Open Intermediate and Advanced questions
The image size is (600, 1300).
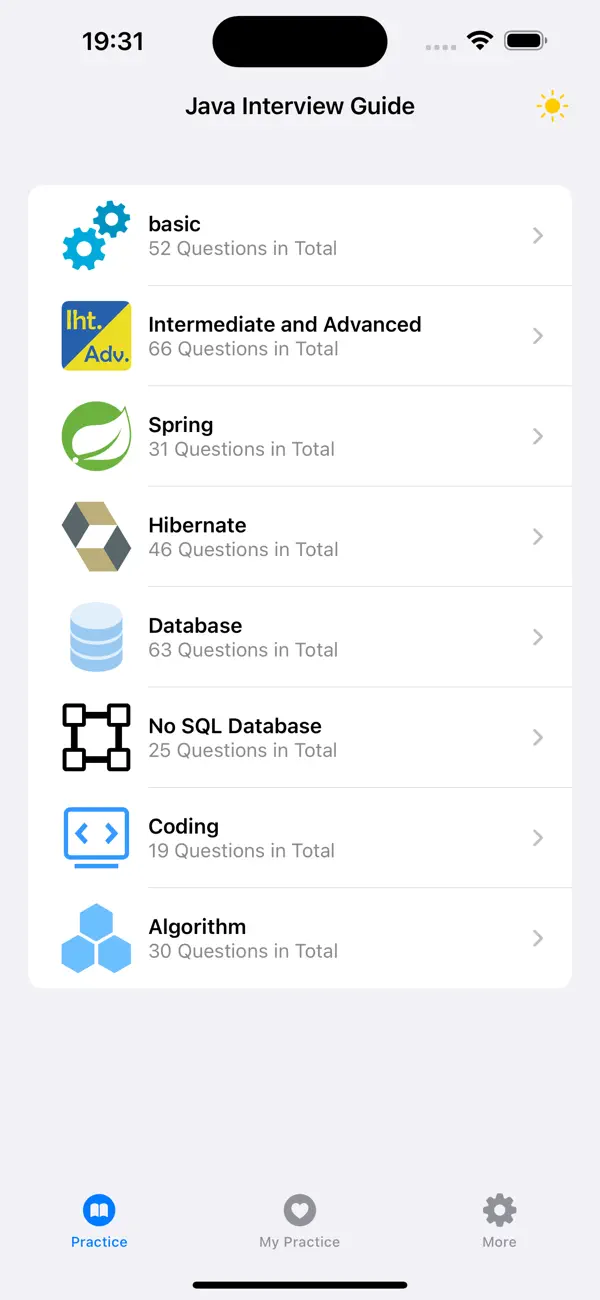tap(538, 335)
